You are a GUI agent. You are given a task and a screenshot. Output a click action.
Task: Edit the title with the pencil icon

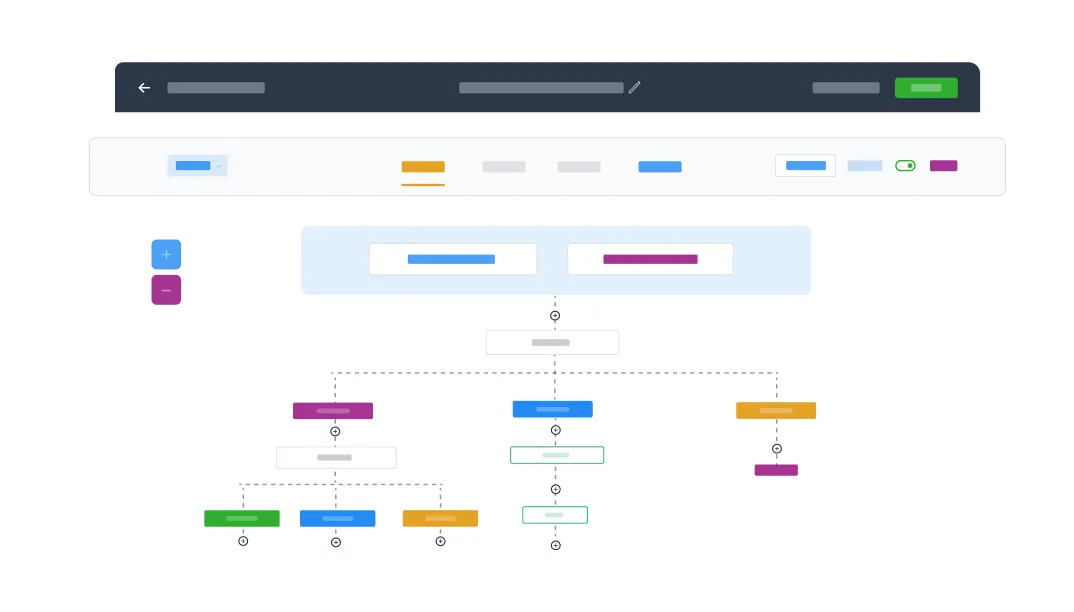coord(634,87)
